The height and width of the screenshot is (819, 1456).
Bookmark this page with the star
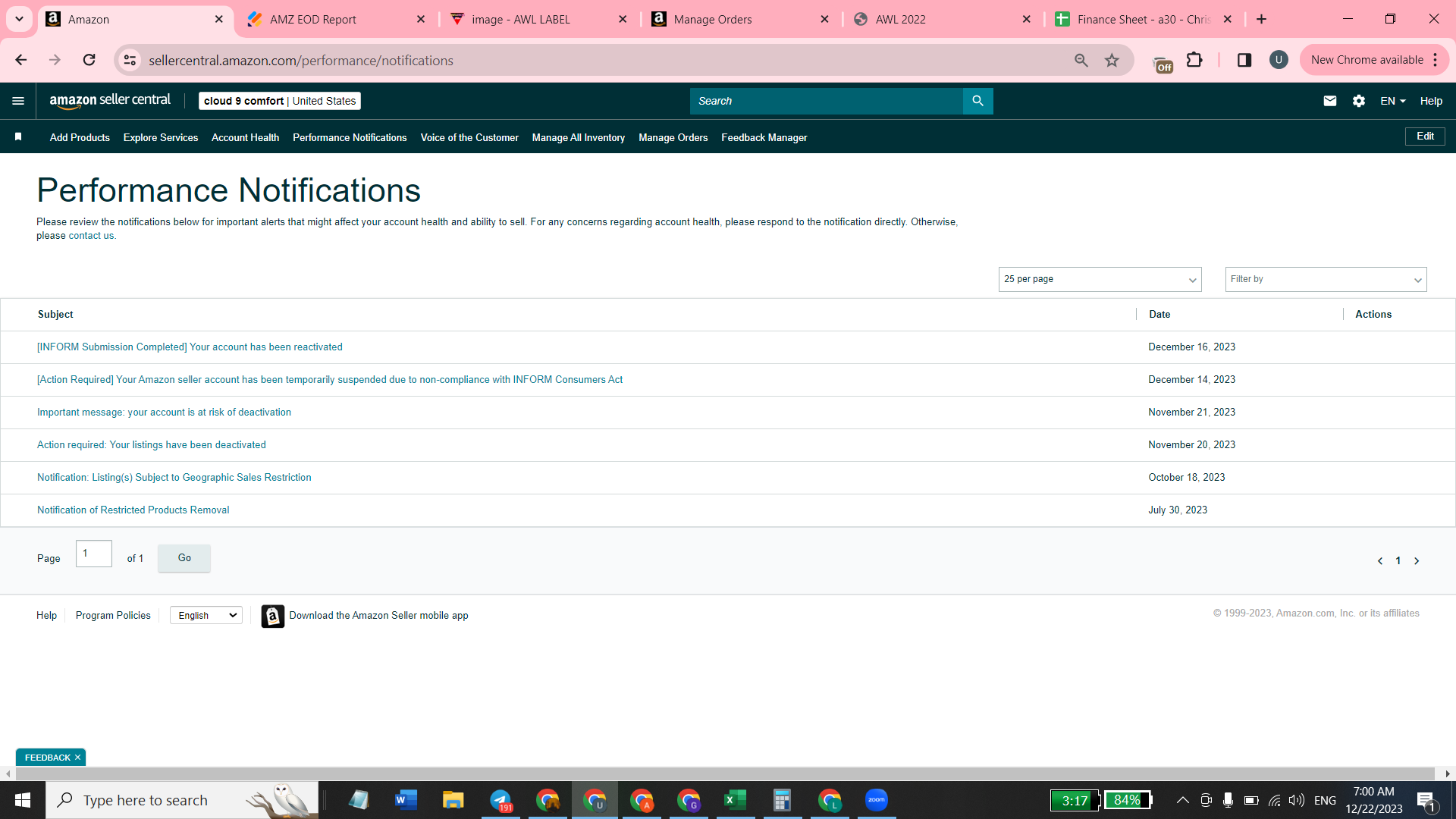click(1112, 60)
